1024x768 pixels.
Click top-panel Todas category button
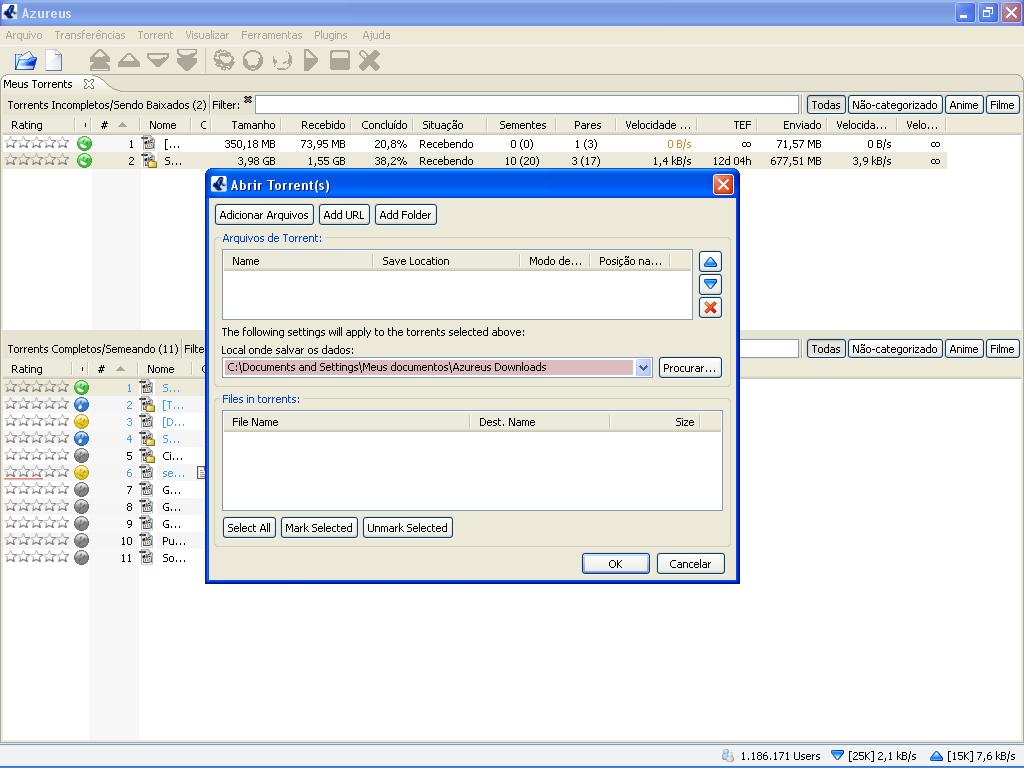(825, 104)
